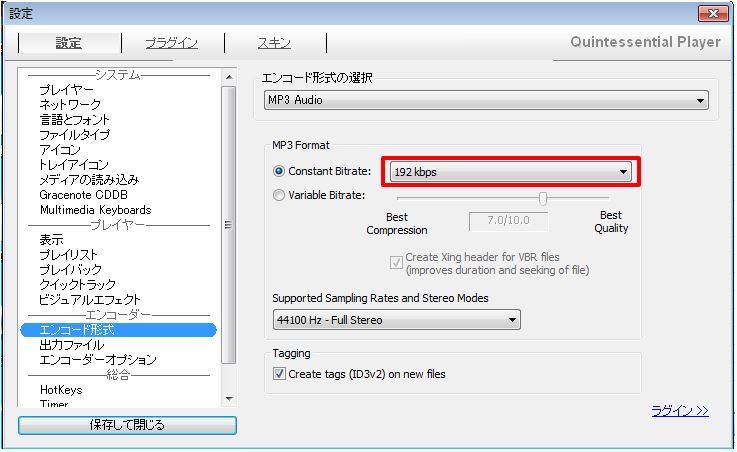737x452 pixels.
Task: Select エンコーダーオプション in the list
Action: (x=98, y=360)
